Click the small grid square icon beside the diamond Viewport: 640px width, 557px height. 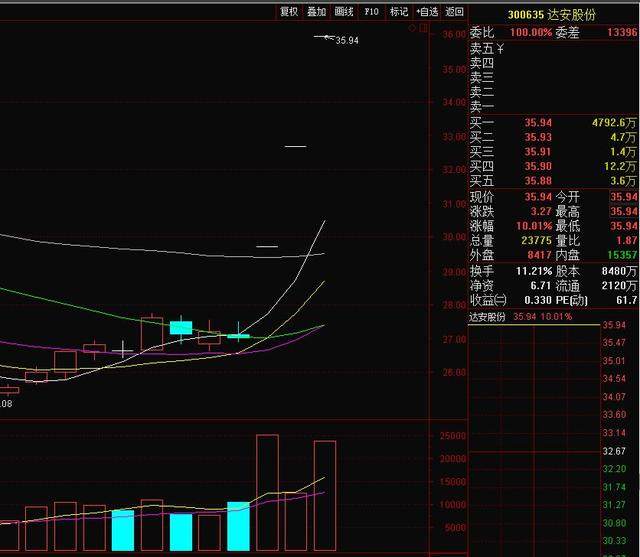[x=423, y=28]
